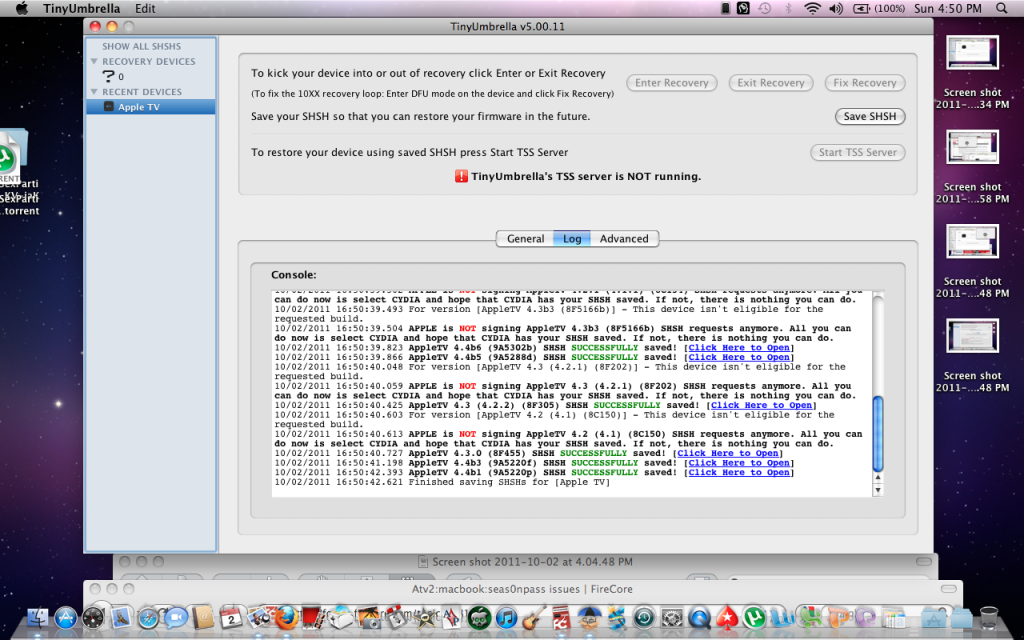
Task: Open link for AppleTV 4.4b1 SHSH
Action: 739,472
